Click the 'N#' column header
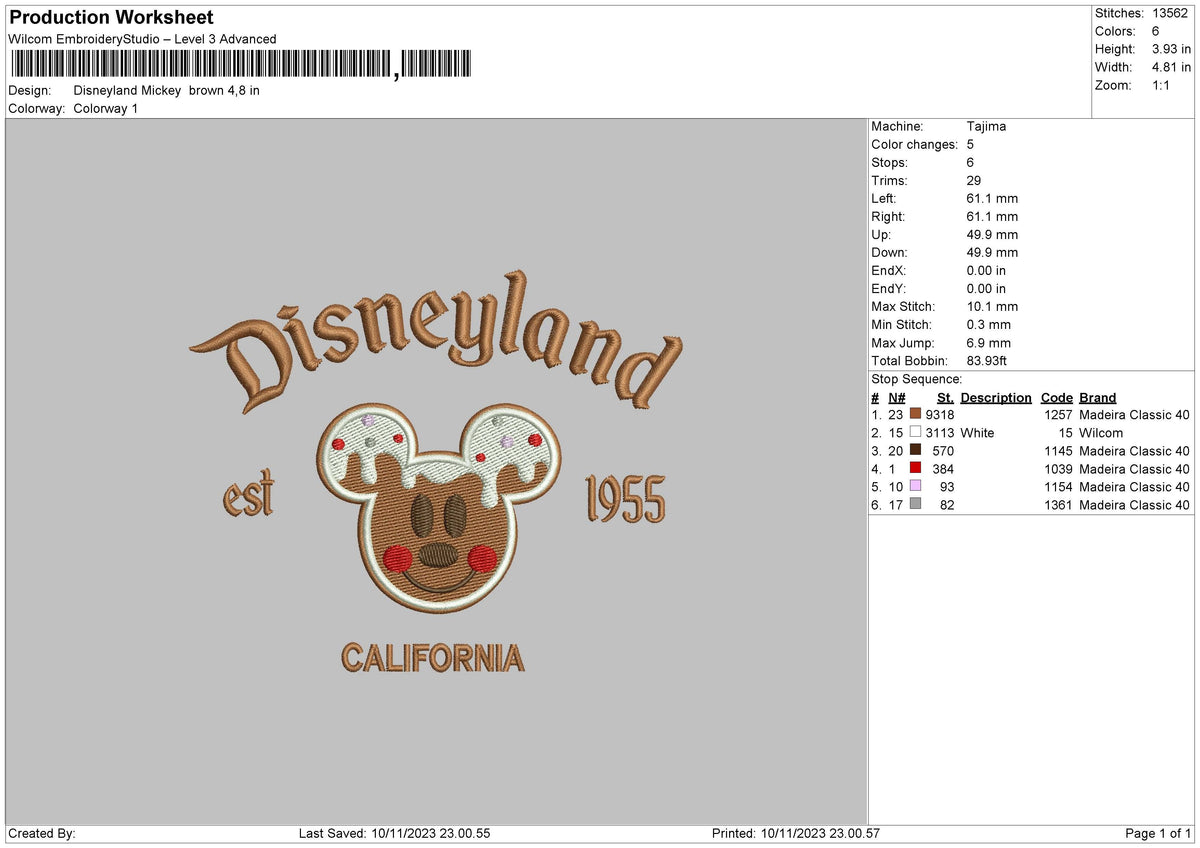 (x=896, y=397)
